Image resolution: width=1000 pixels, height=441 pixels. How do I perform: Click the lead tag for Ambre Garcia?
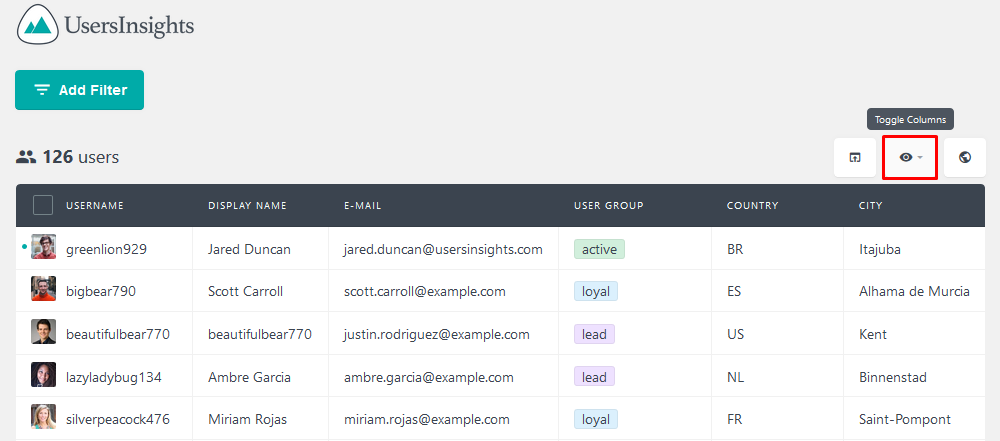click(x=594, y=377)
